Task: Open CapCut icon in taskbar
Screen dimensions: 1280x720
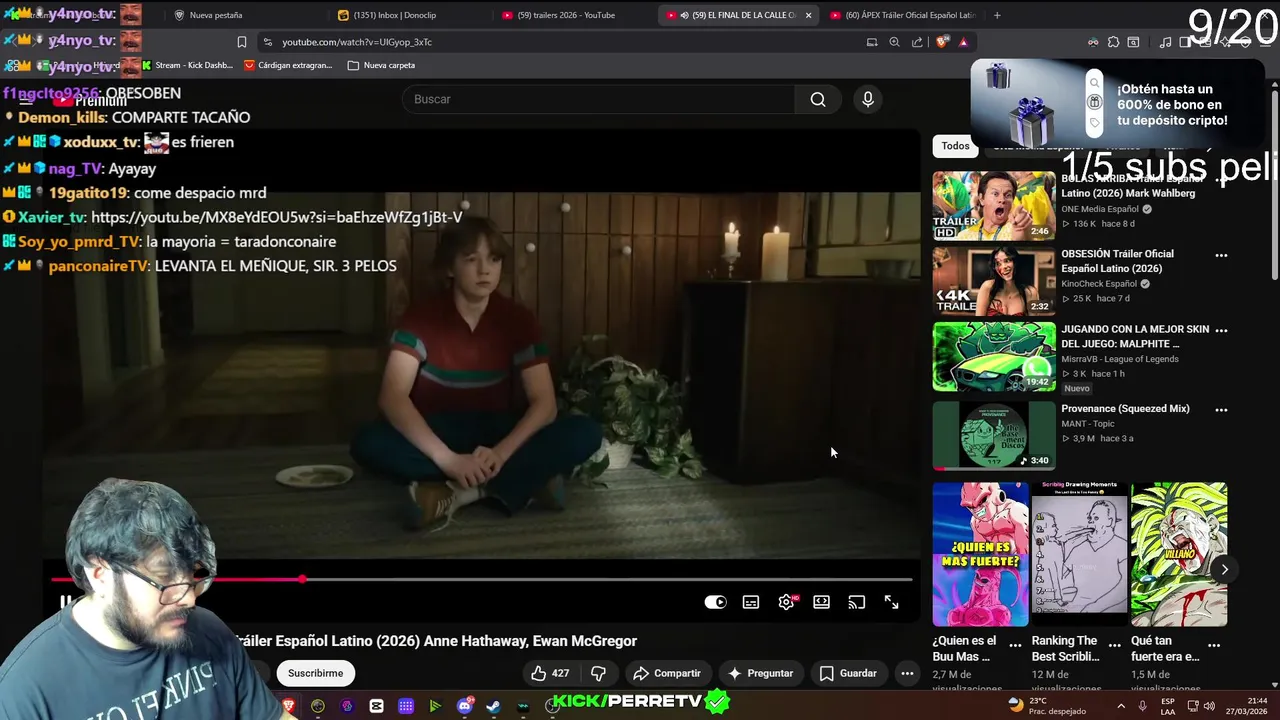Action: tap(376, 706)
